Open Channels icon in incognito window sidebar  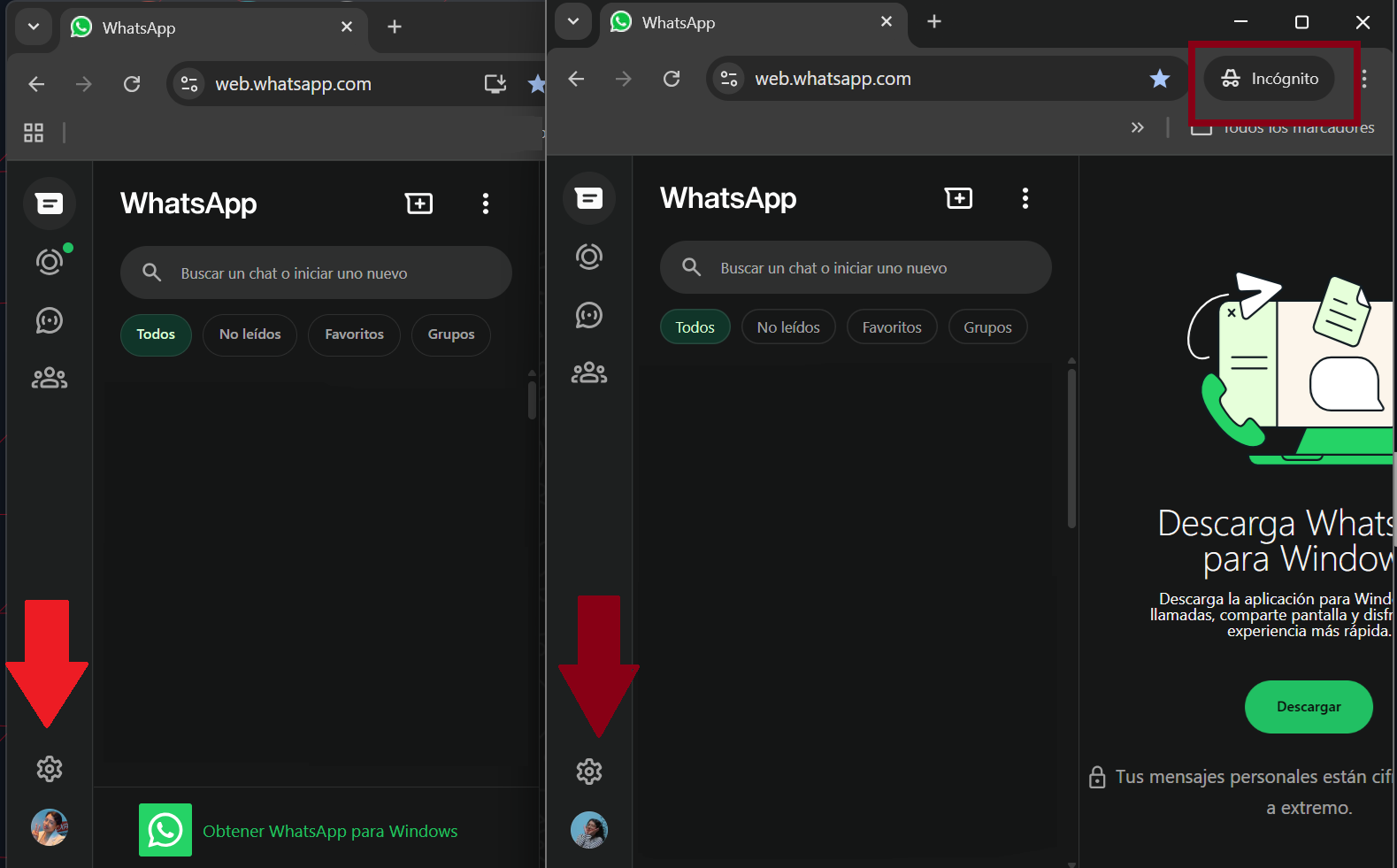(x=589, y=315)
